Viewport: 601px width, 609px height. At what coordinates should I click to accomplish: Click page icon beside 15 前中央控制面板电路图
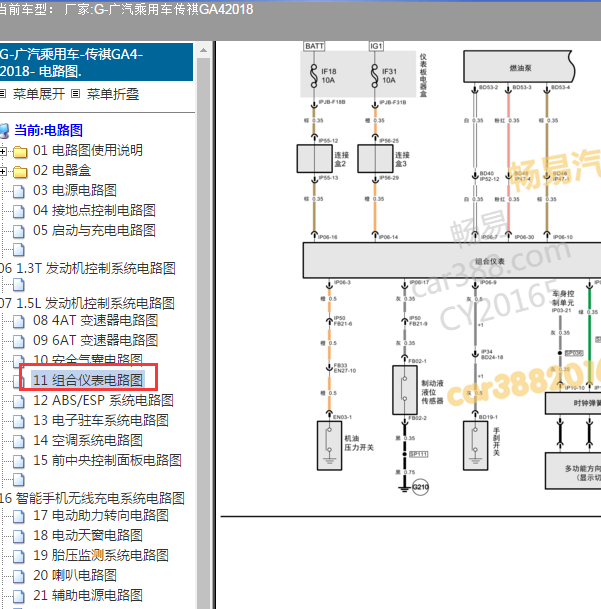(x=19, y=461)
